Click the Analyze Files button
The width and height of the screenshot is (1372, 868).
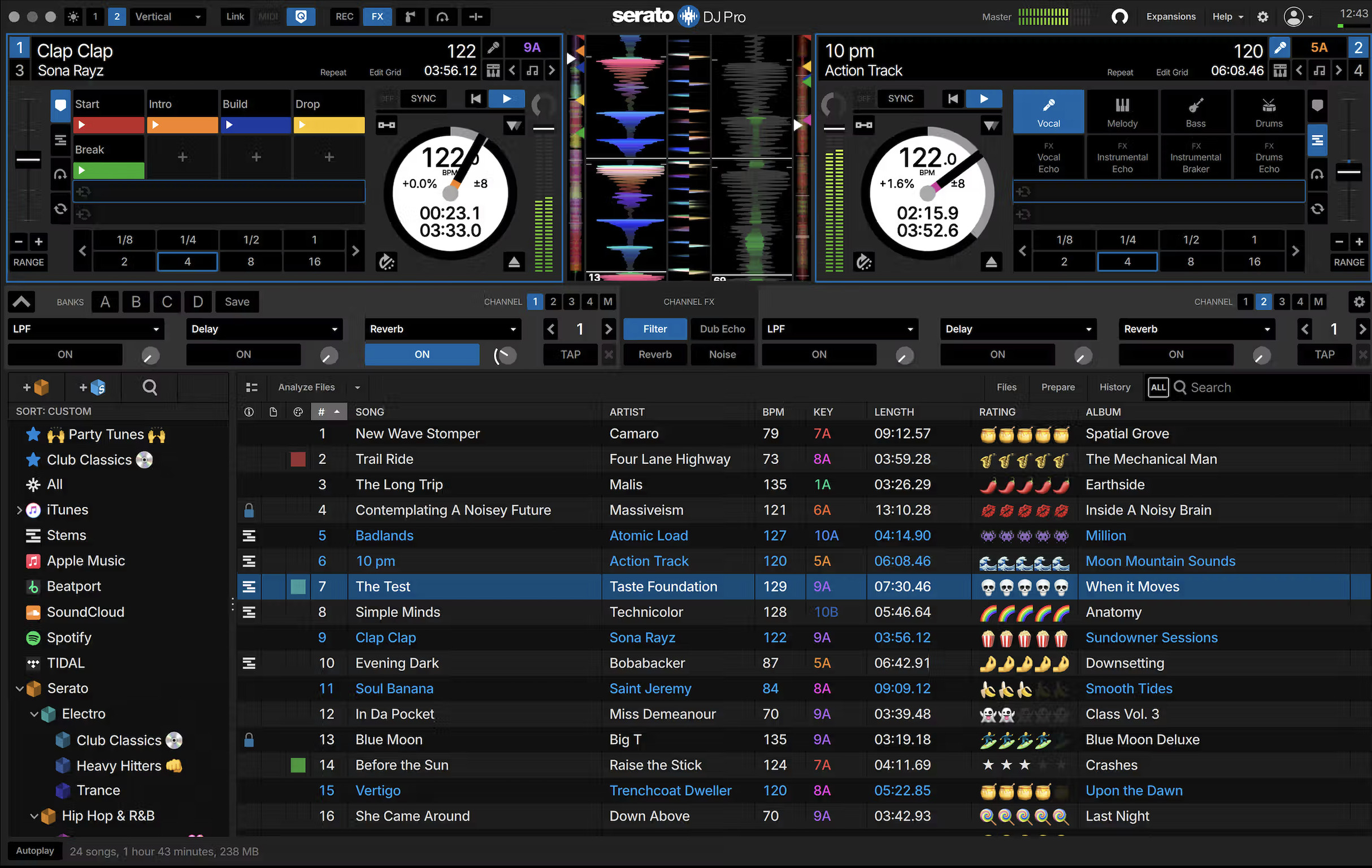[x=306, y=388]
